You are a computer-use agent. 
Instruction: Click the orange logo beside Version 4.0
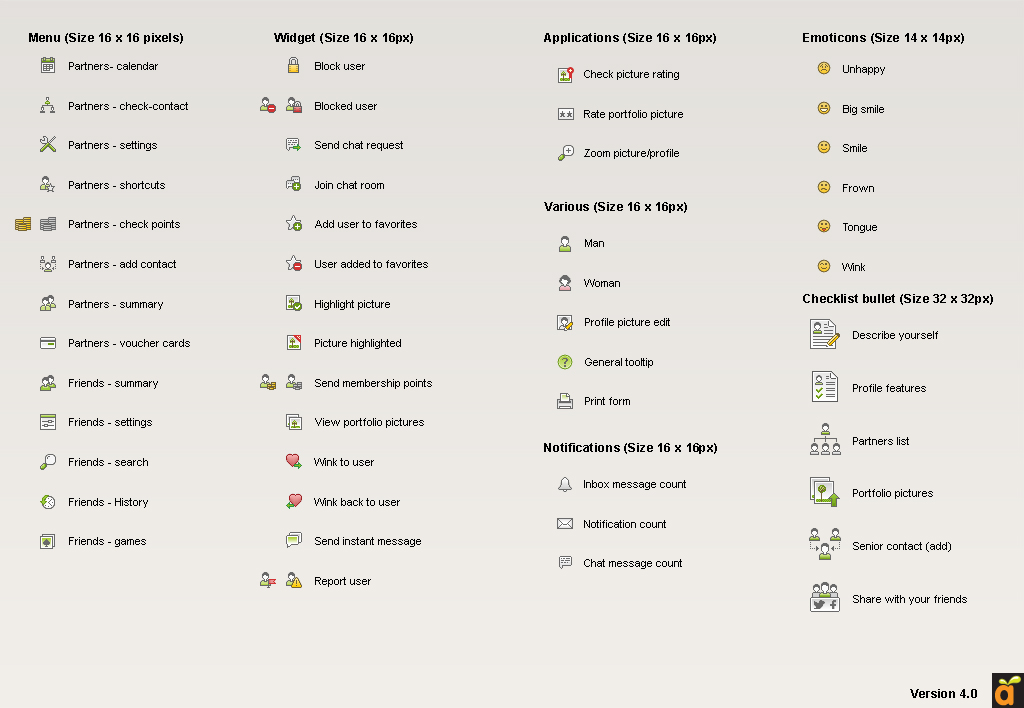[x=1007, y=691]
